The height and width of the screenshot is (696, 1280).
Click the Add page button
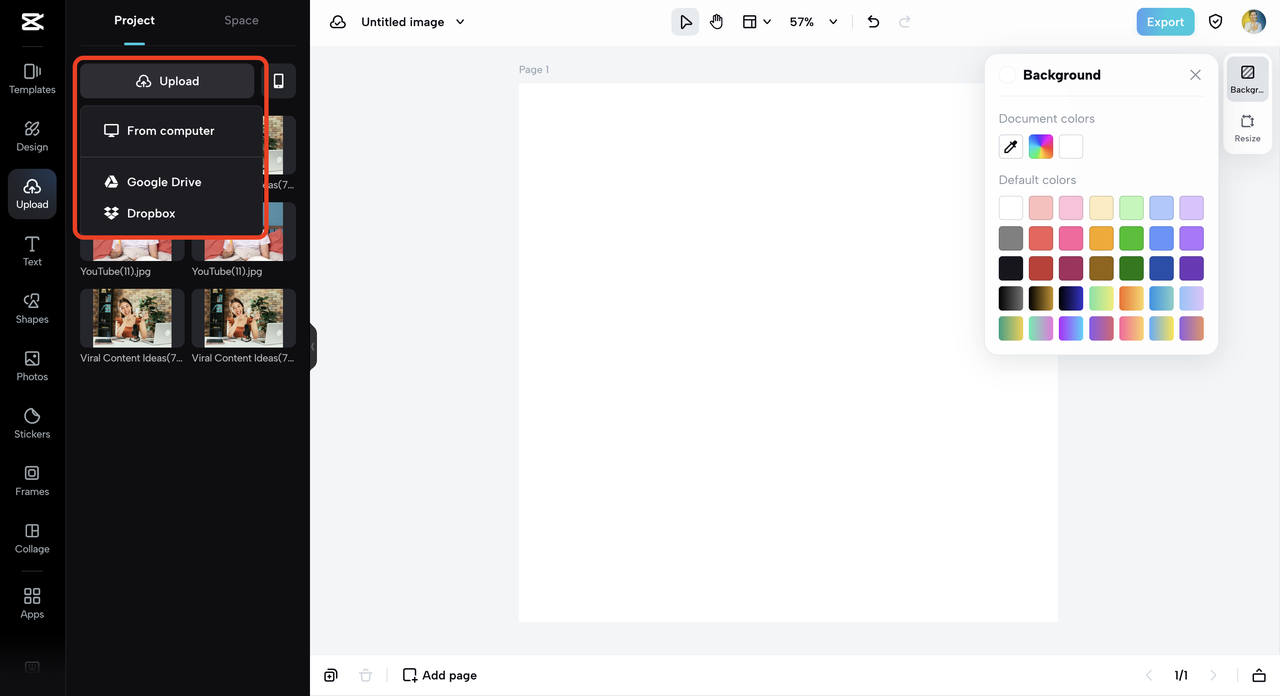[440, 676]
